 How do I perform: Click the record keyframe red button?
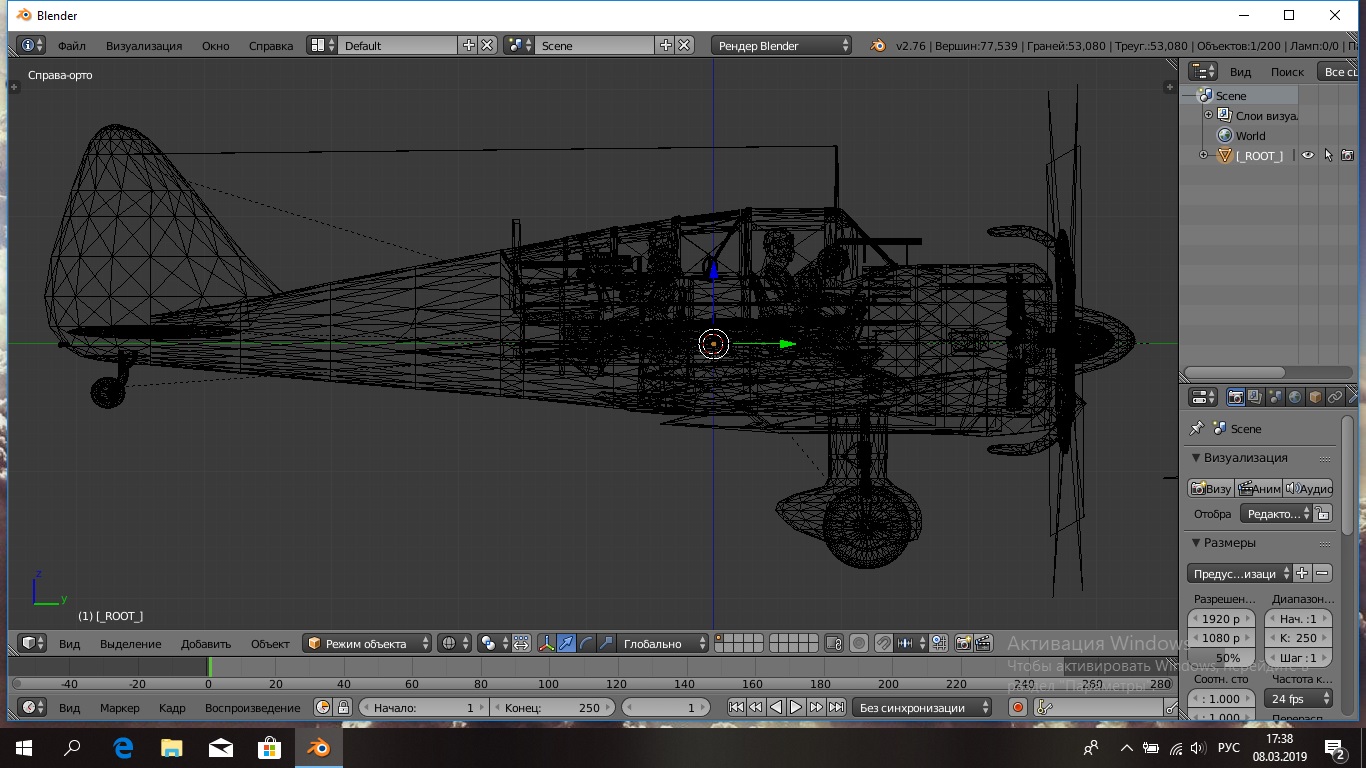click(1018, 708)
